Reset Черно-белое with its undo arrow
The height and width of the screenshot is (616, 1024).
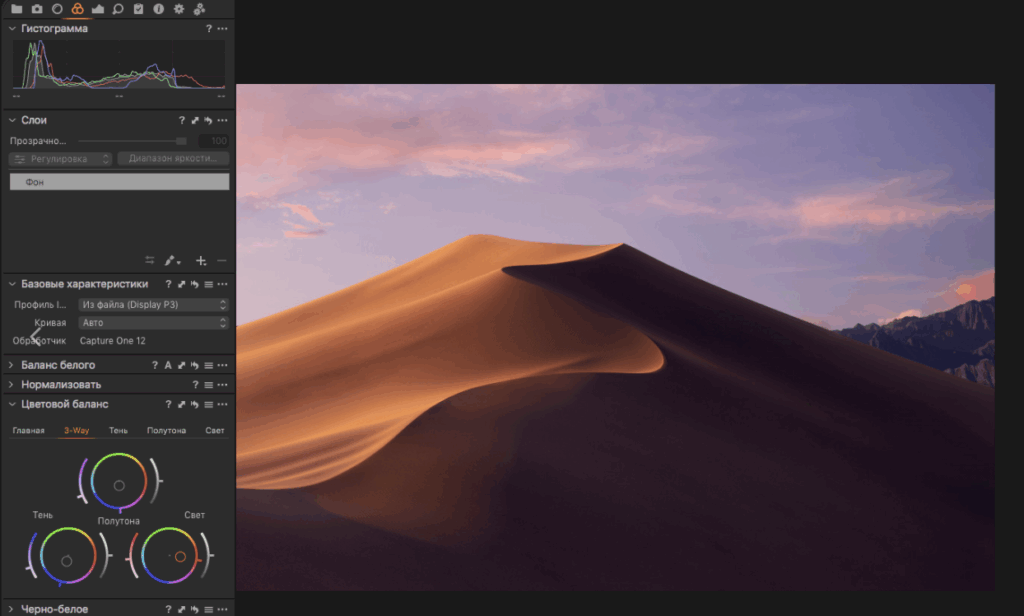coord(195,609)
